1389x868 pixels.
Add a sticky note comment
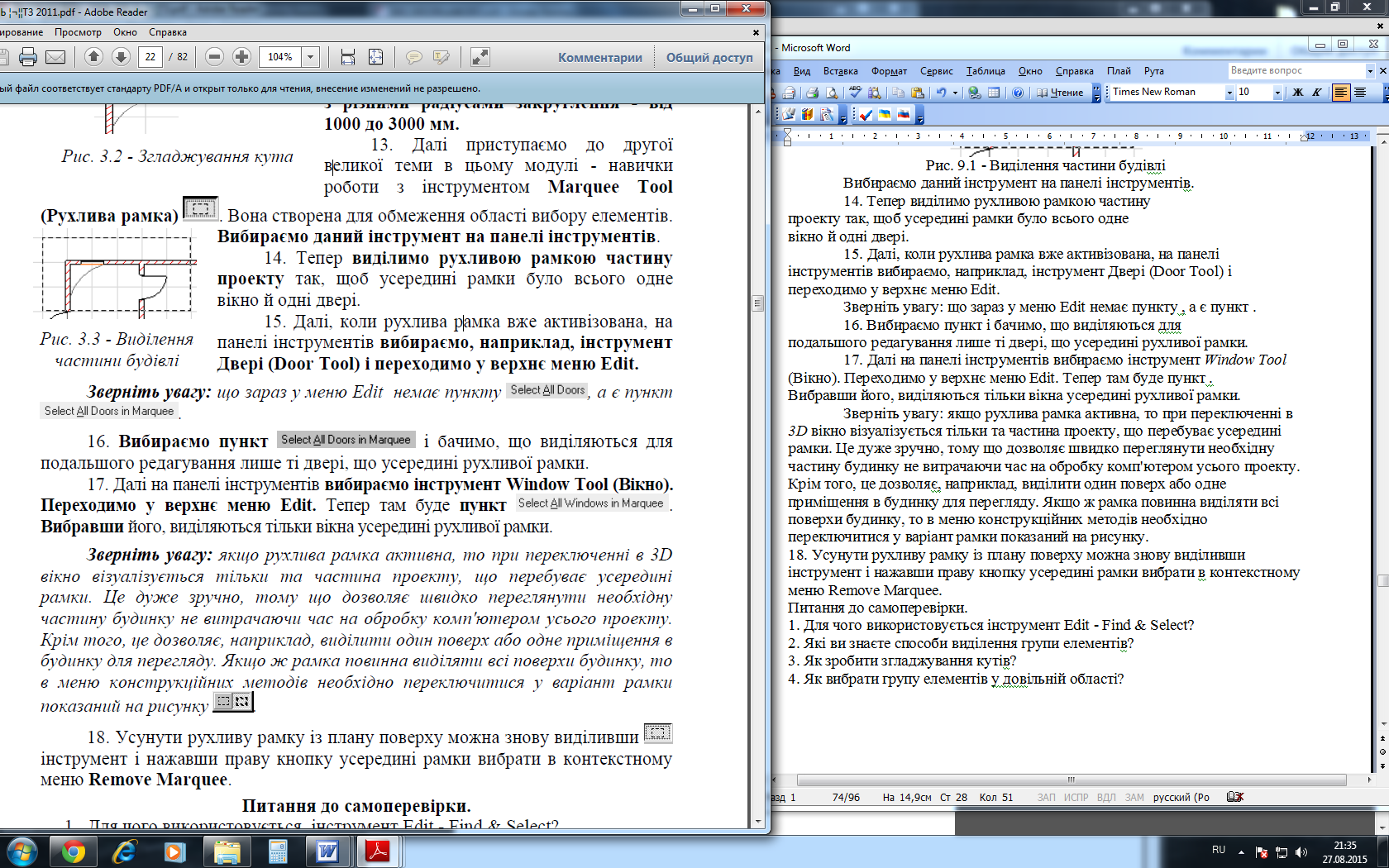[x=413, y=57]
